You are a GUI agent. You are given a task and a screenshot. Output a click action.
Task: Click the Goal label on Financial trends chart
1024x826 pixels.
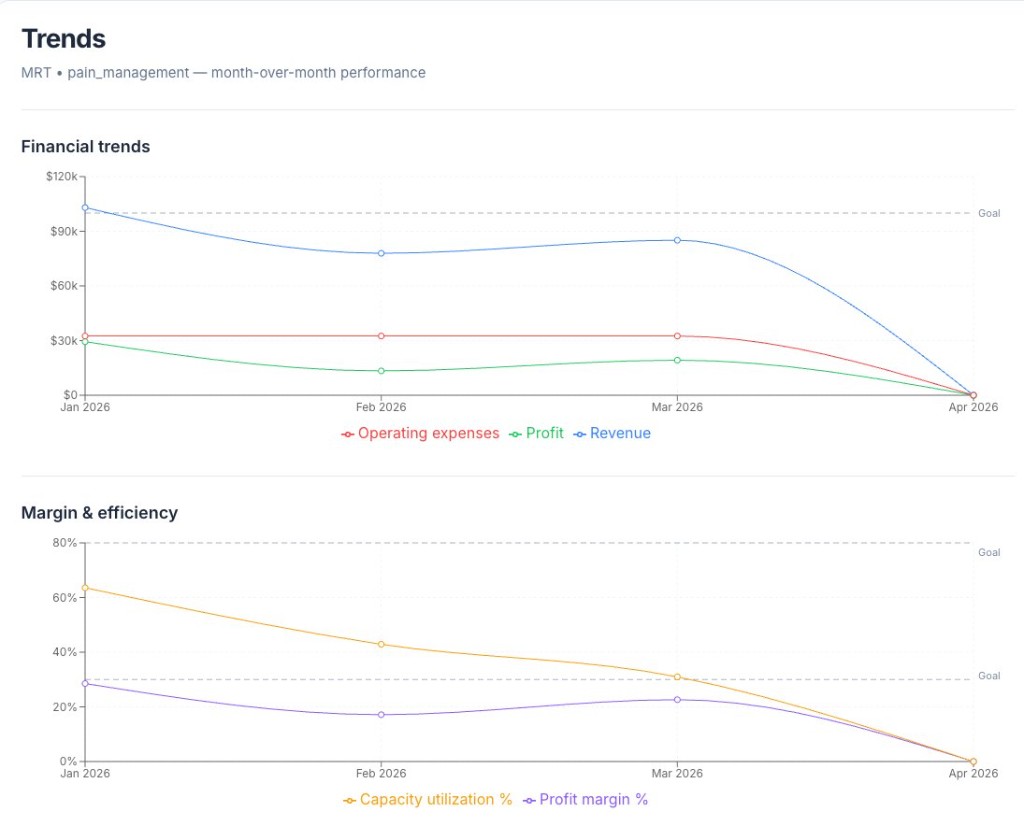989,214
